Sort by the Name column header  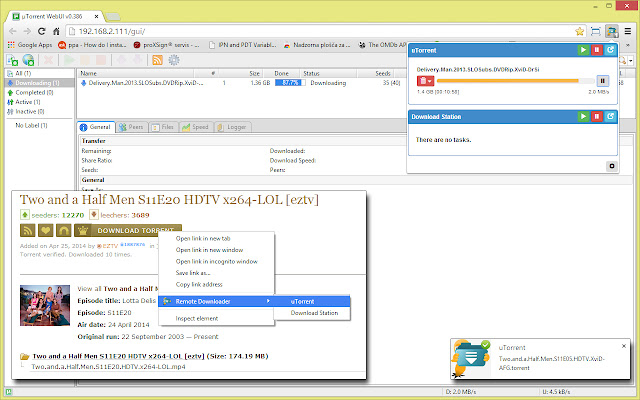click(x=136, y=73)
